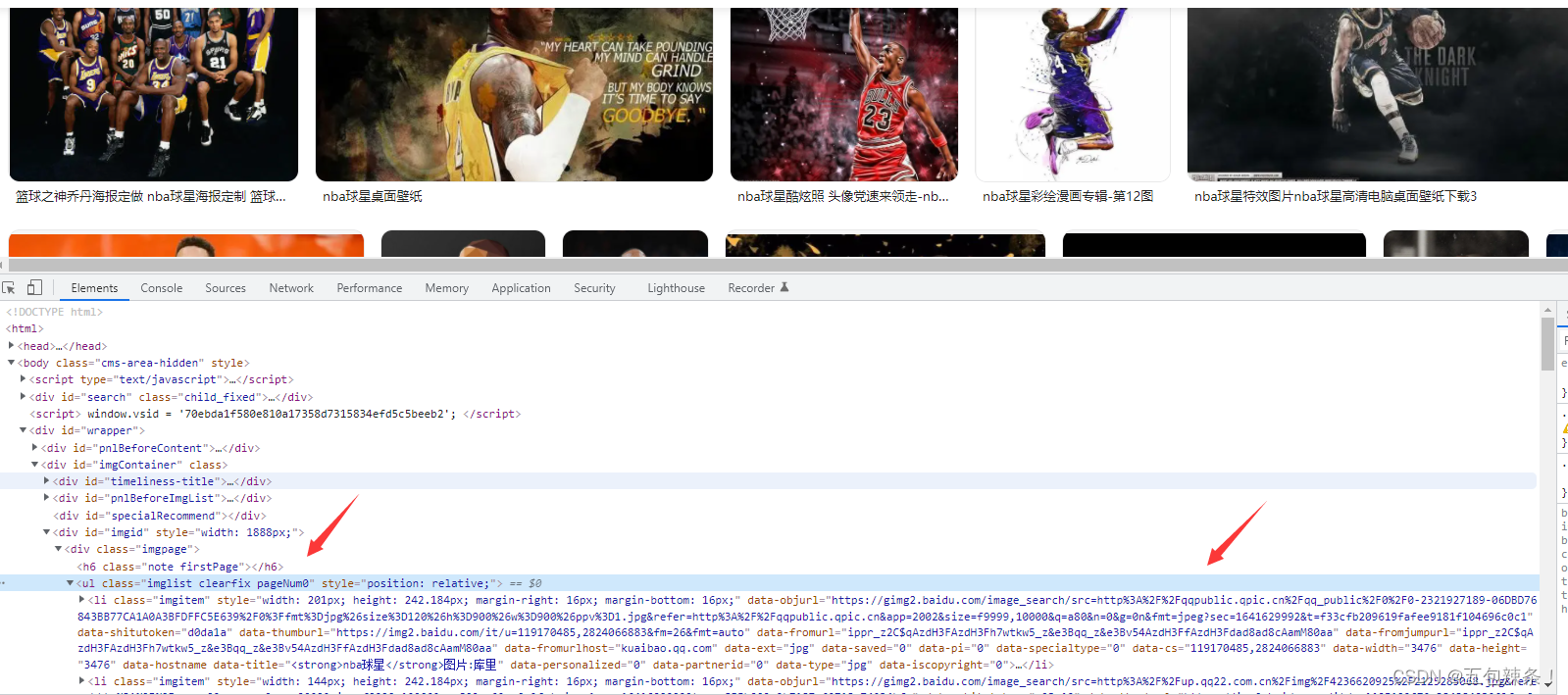The width and height of the screenshot is (1568, 695).
Task: Select the DOCTYPE html line
Action: point(54,312)
